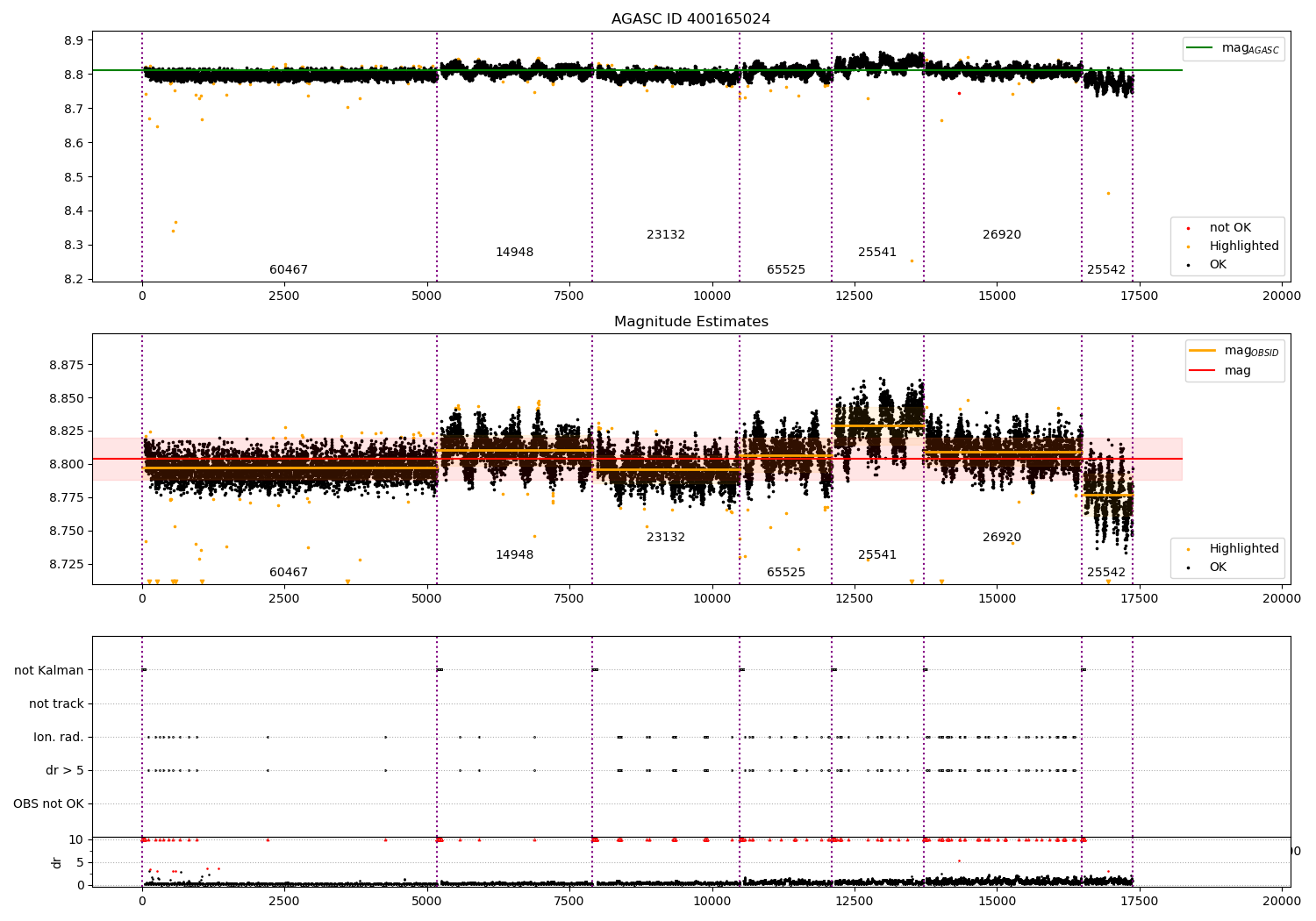Click y-tick 8.875 on Magnitude Estimates plot

[67, 364]
